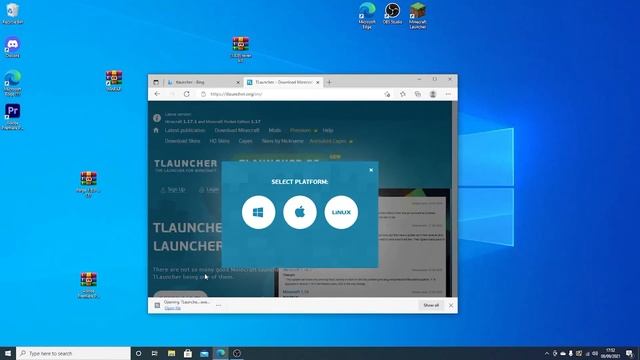Add this page to favorites
Screen dimensions: 640x360
[387, 94]
